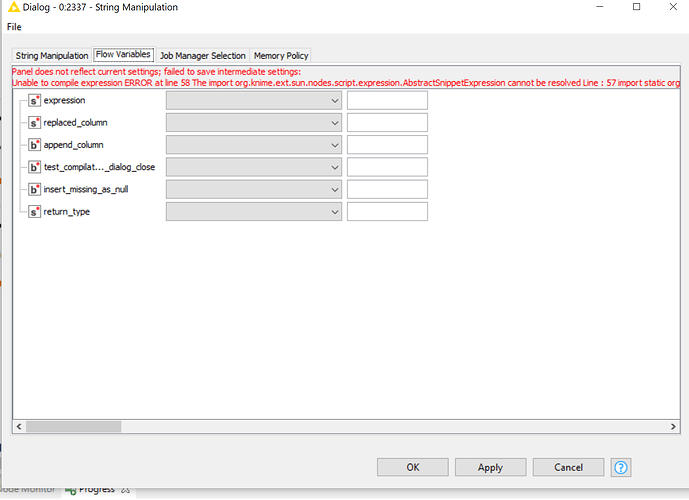Select the Flow Variables tab
This screenshot has width=689, height=500.
(x=123, y=54)
